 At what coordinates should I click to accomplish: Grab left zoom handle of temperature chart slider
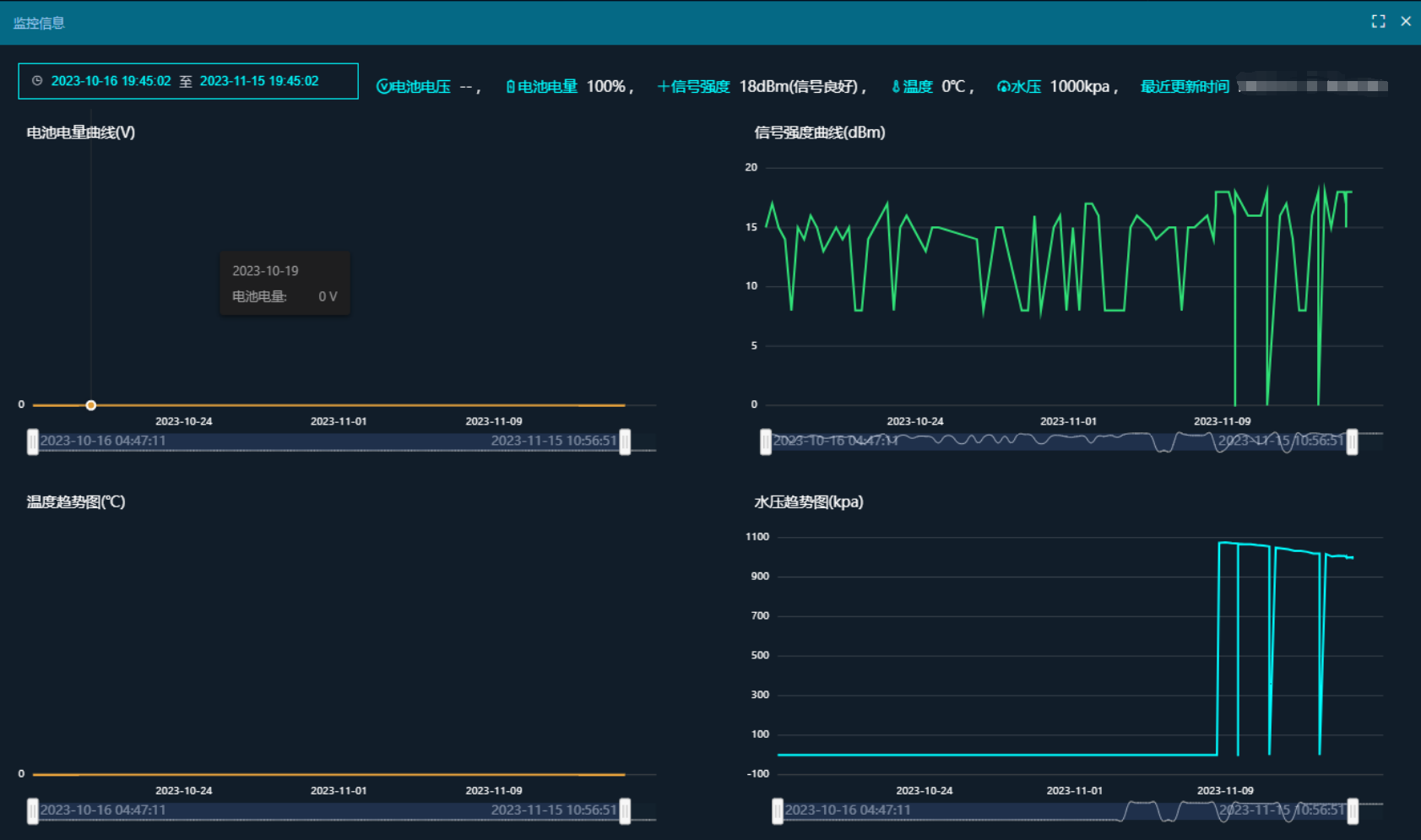pyautogui.click(x=33, y=811)
